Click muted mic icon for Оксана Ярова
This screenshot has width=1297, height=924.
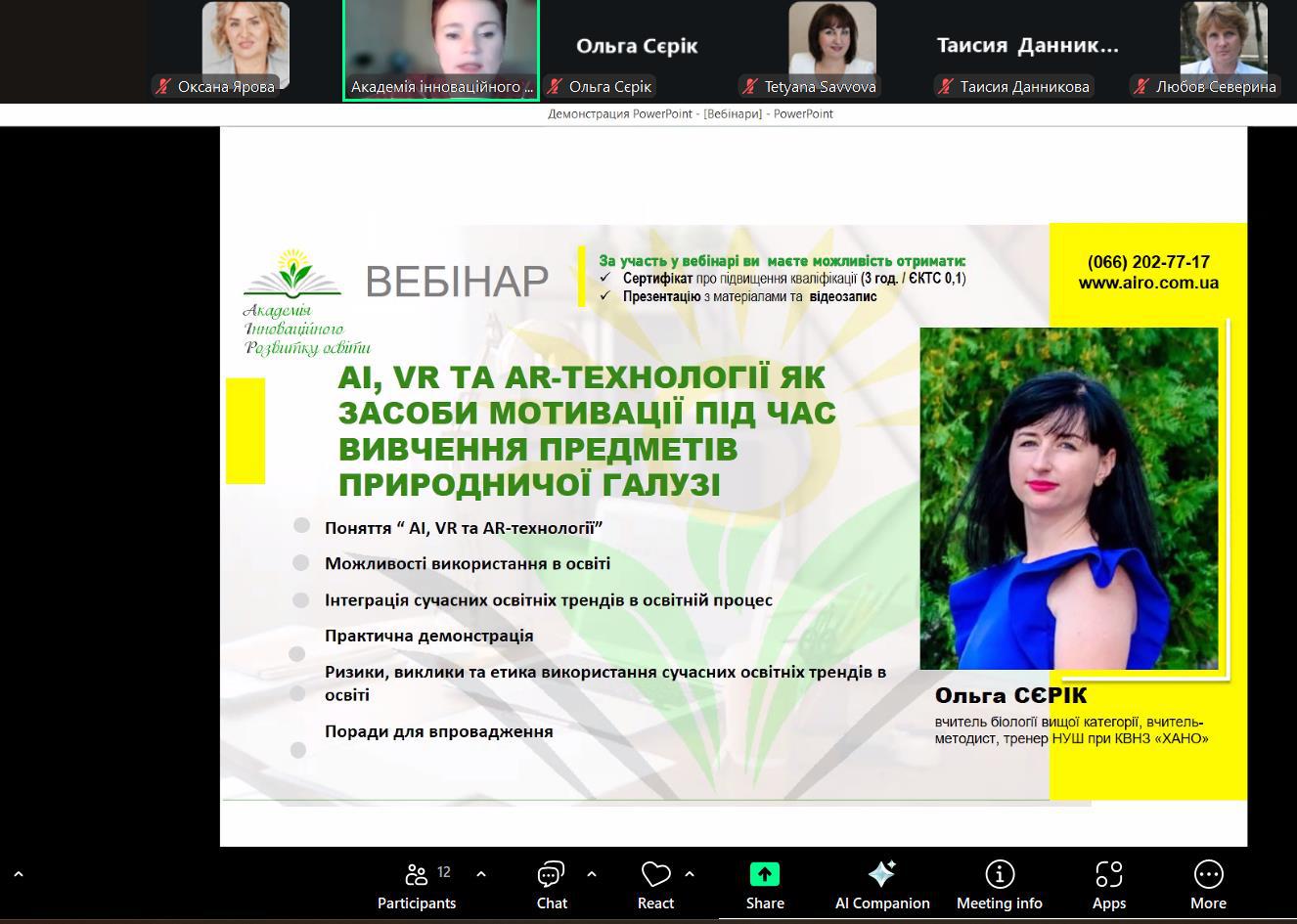click(163, 87)
